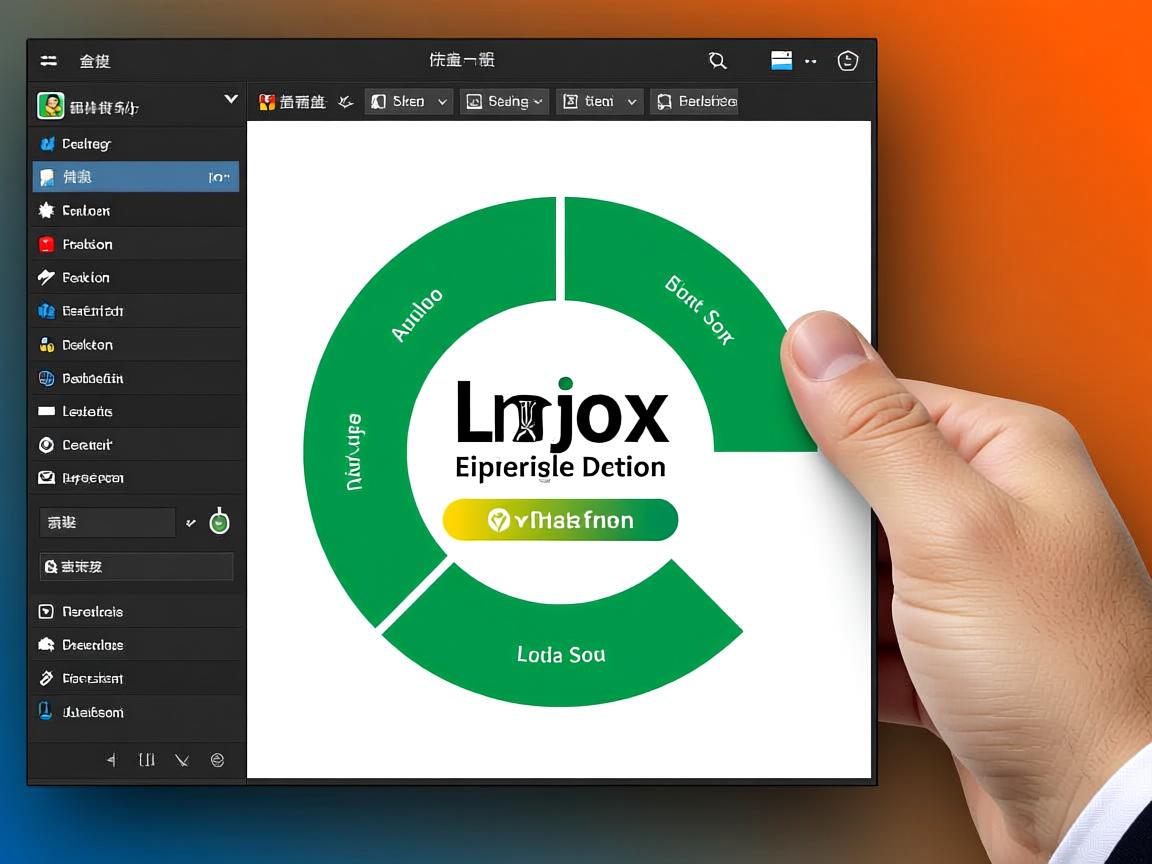Viewport: 1152px width, 864px height.
Task: Click the clock icon at top right
Action: coord(847,60)
